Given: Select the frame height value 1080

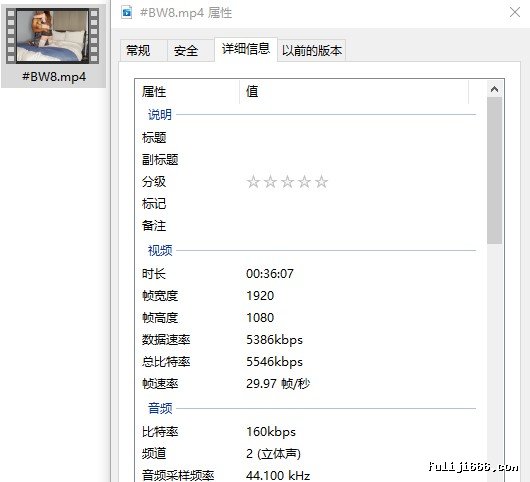Looking at the screenshot, I should (260, 318).
